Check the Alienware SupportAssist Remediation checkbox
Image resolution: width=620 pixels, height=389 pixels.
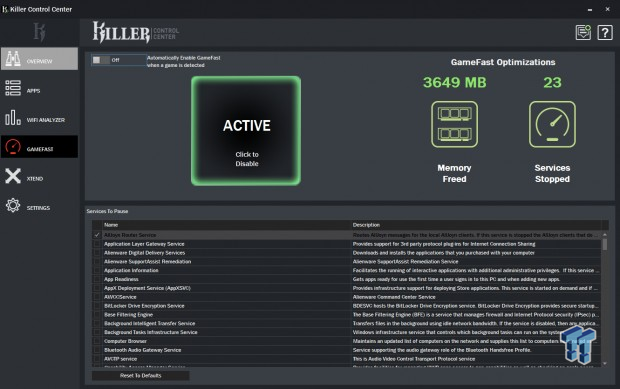(x=97, y=261)
